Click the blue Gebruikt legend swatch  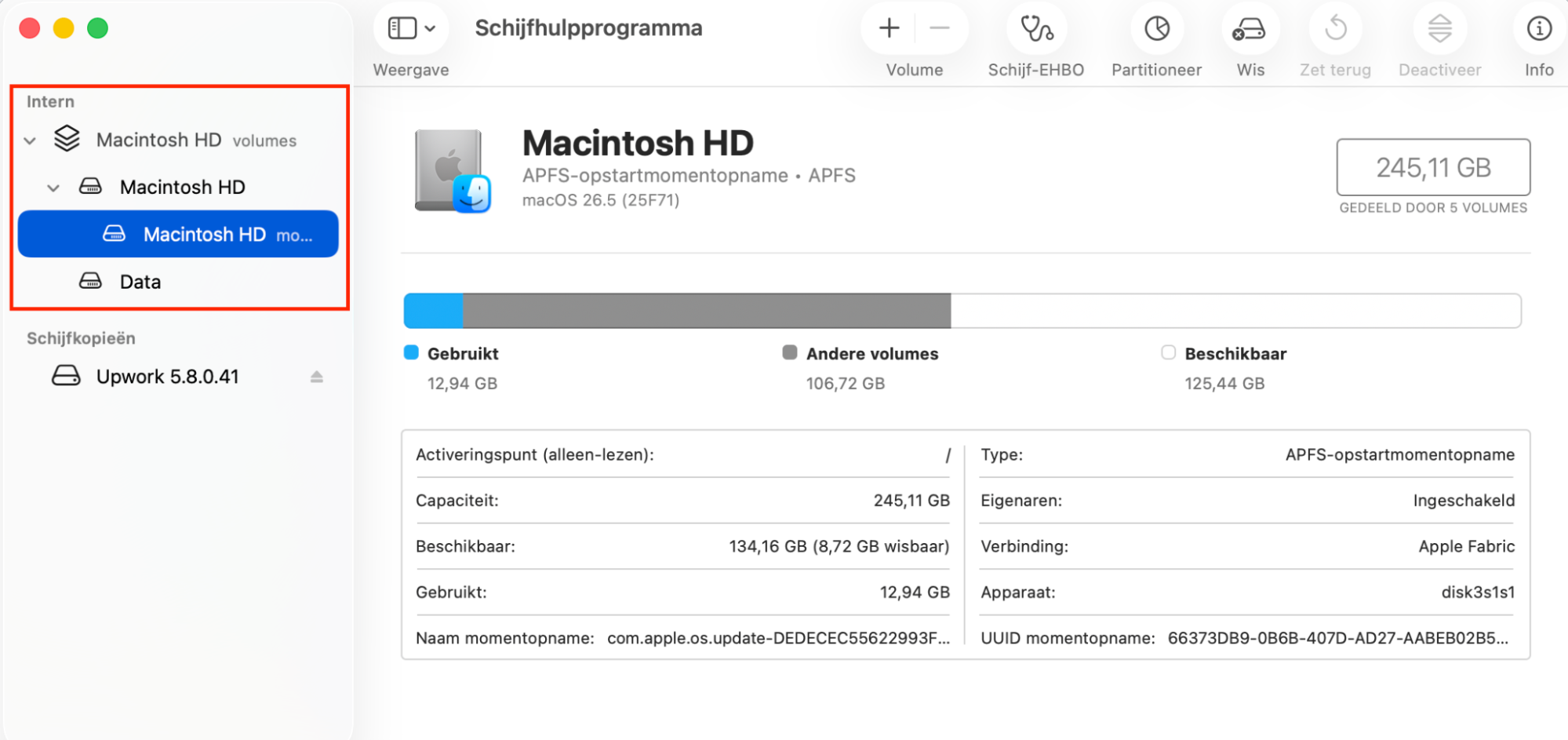coord(411,352)
